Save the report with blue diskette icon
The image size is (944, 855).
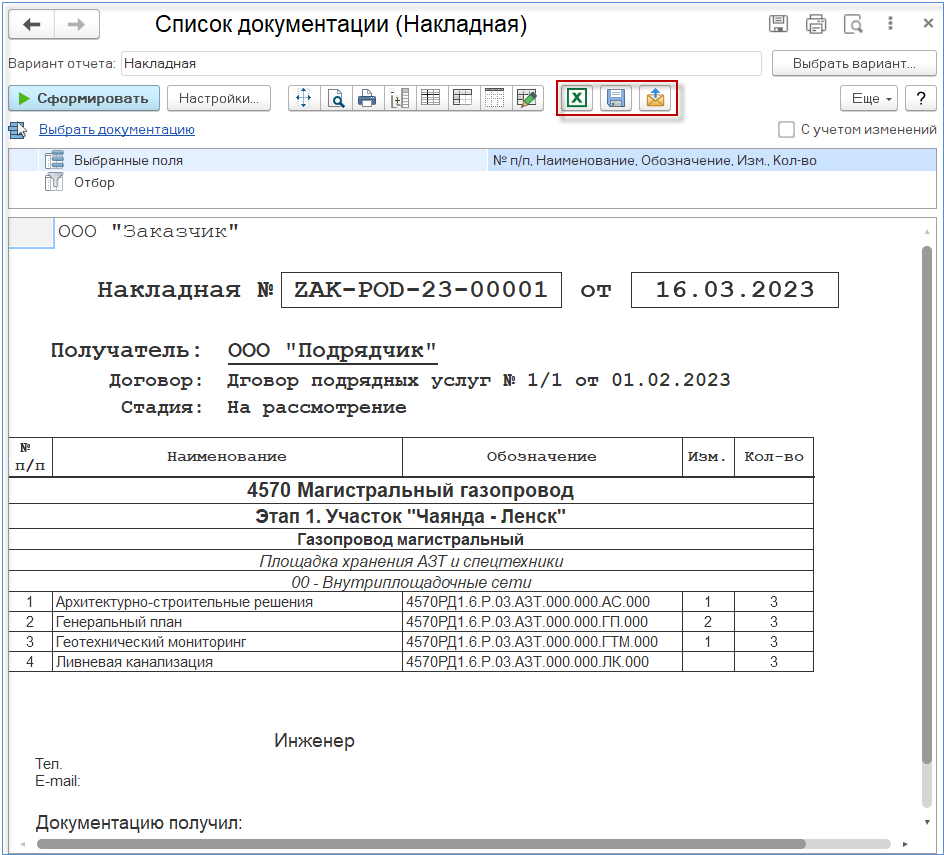pos(616,98)
